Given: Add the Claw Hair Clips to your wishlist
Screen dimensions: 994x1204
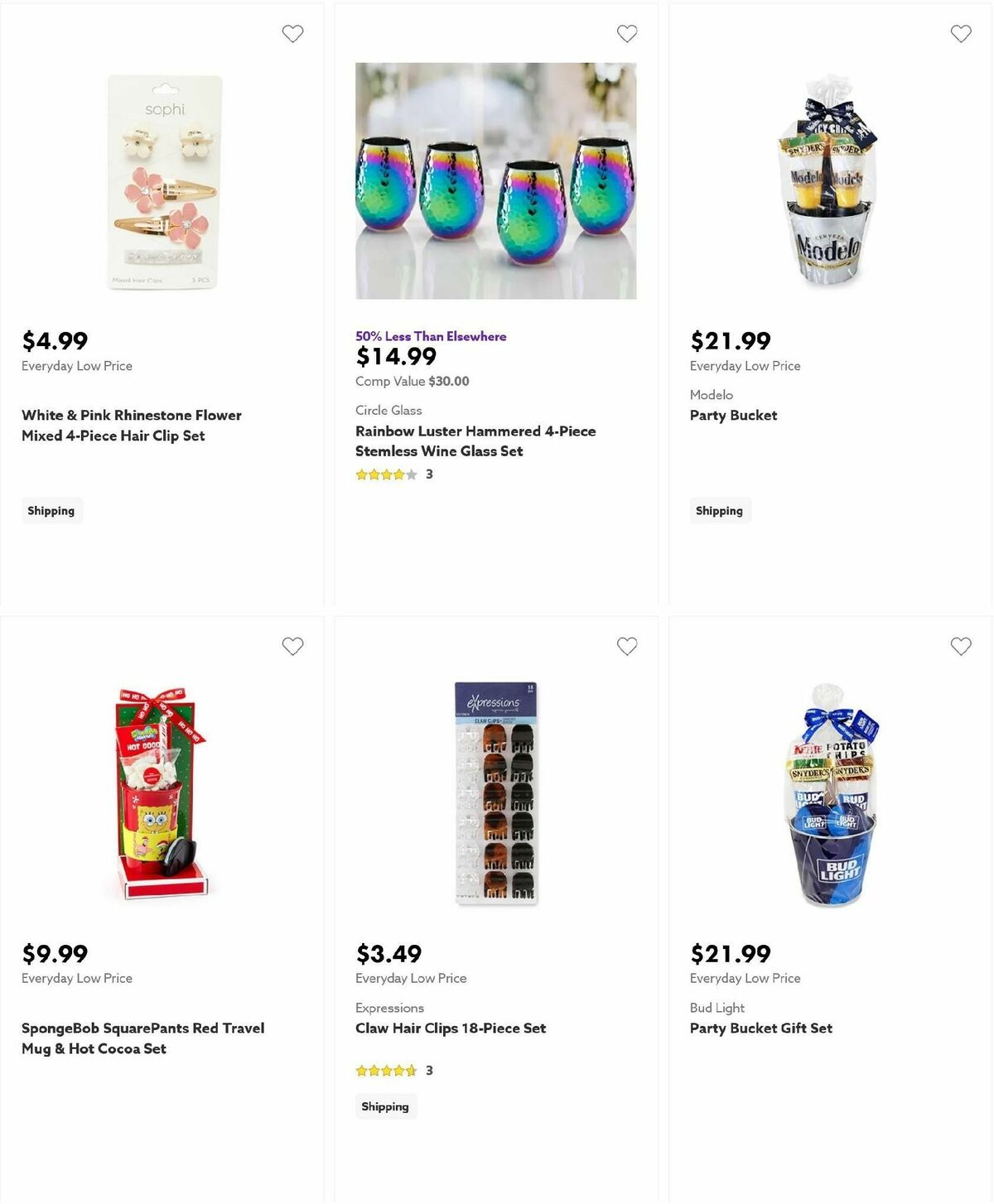Looking at the screenshot, I should point(627,646).
